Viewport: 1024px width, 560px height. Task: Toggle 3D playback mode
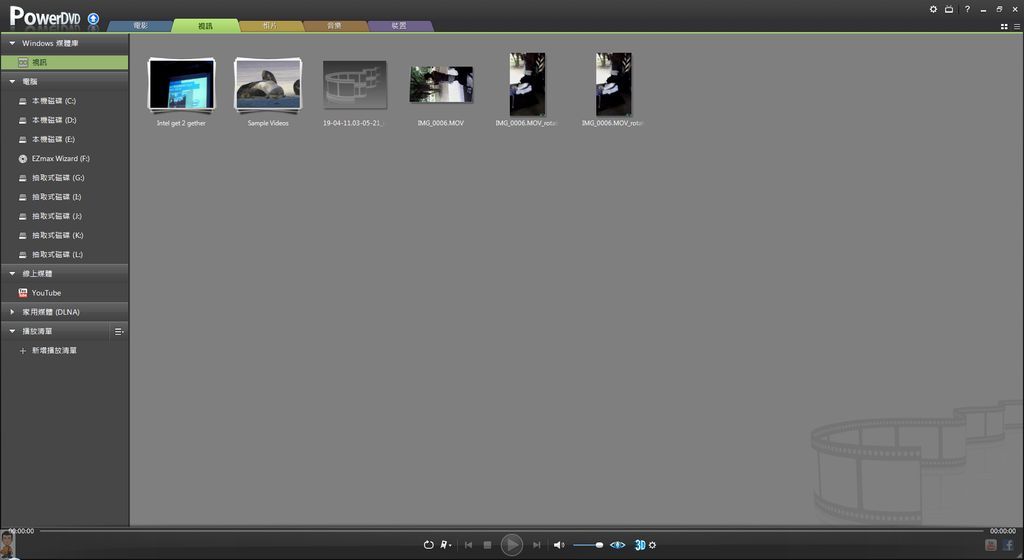640,544
